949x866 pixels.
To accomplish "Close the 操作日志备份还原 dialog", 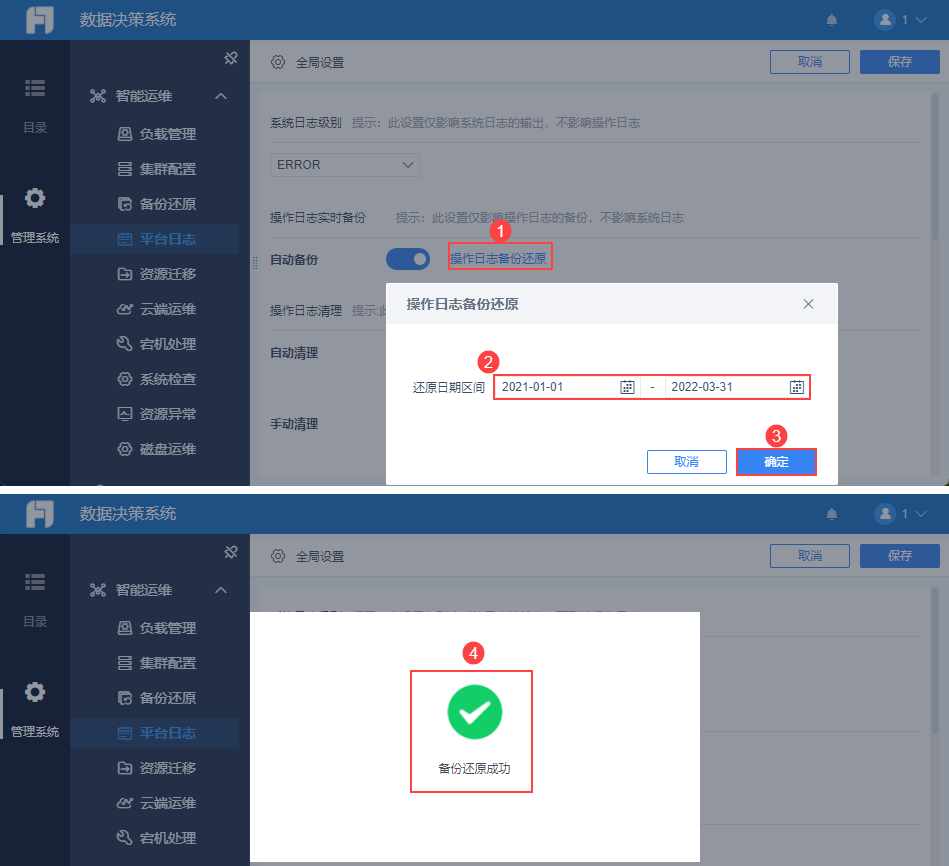I will pyautogui.click(x=808, y=304).
